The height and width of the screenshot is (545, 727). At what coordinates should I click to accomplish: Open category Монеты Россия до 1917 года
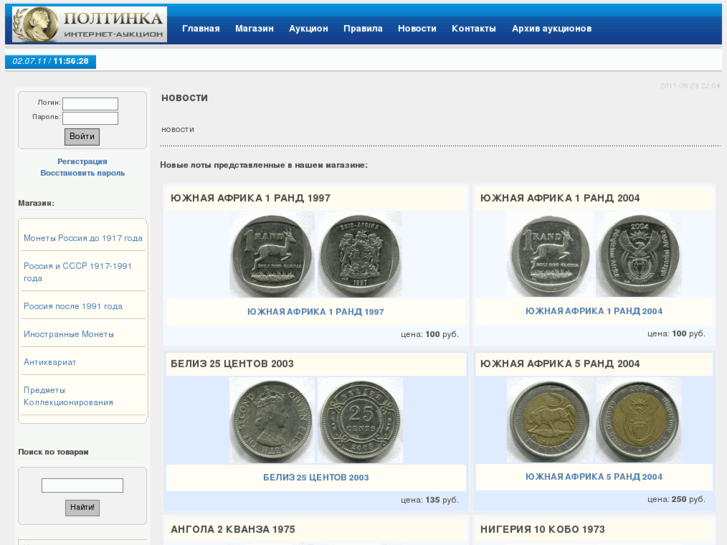point(83,238)
